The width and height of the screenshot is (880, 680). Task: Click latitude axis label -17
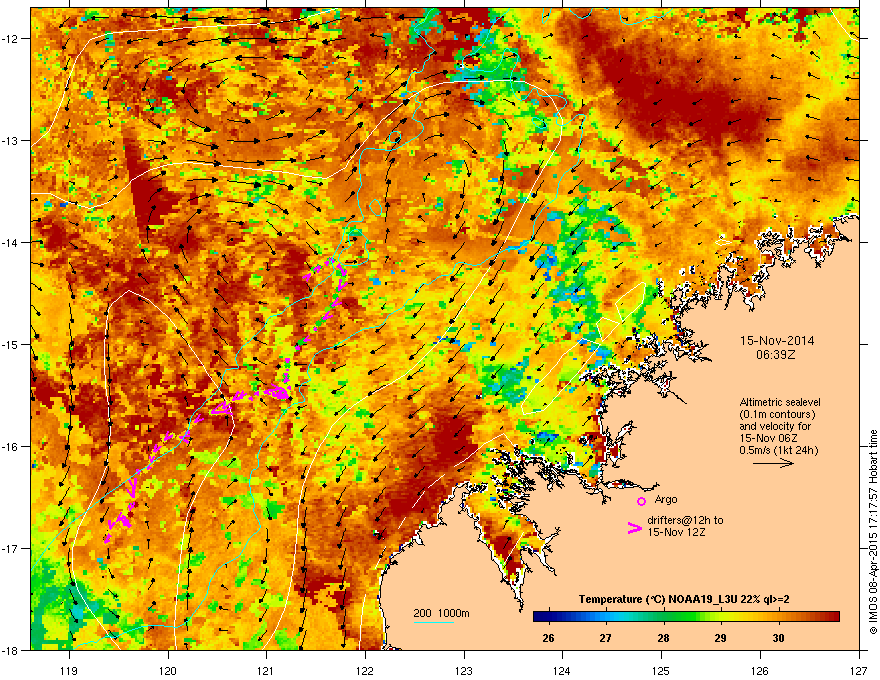(10, 548)
